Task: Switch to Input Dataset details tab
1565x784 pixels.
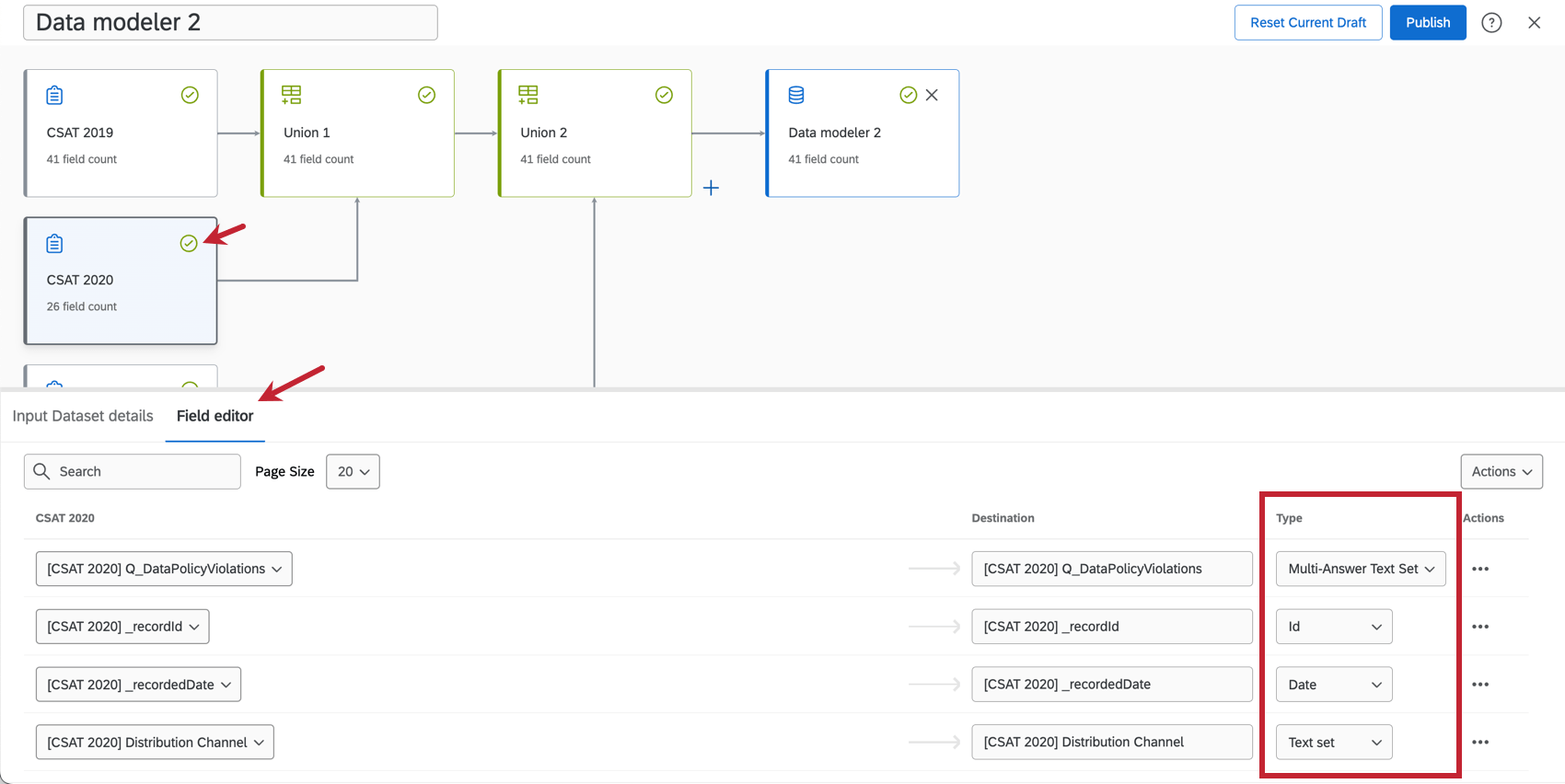Action: (x=83, y=416)
